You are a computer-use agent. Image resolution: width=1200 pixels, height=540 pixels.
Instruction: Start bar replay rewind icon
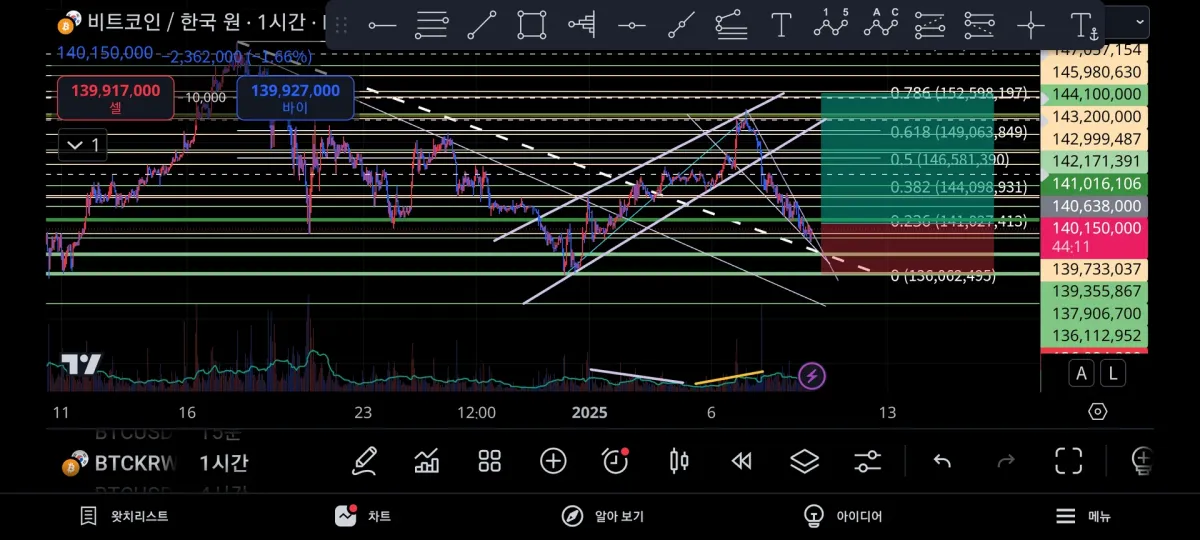[x=741, y=461]
